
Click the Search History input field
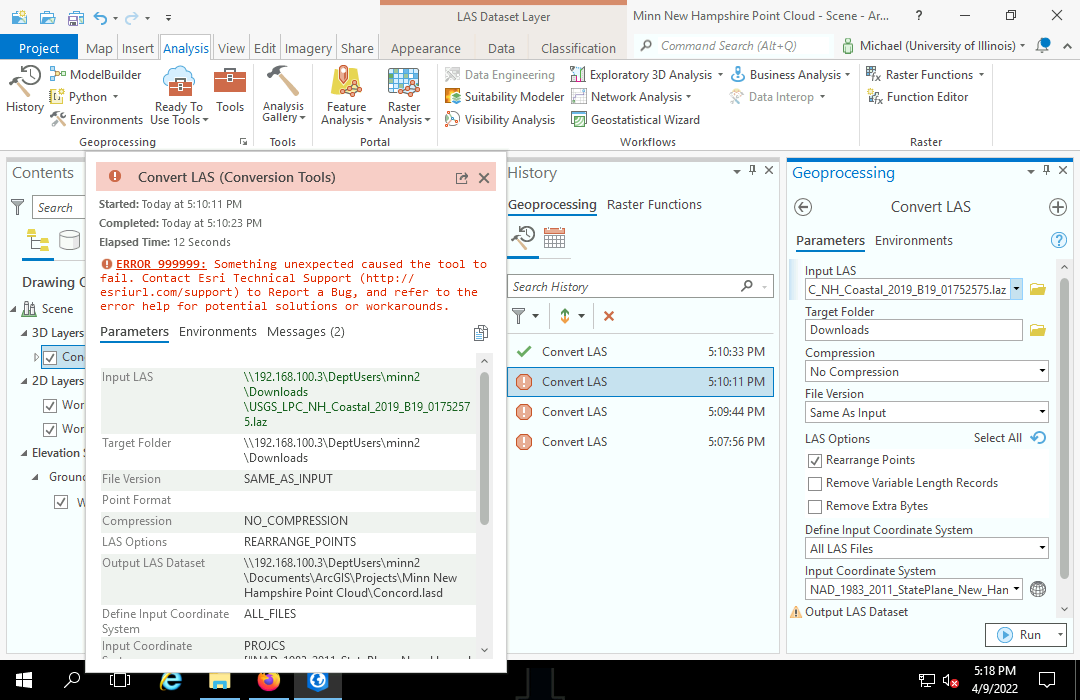click(625, 287)
